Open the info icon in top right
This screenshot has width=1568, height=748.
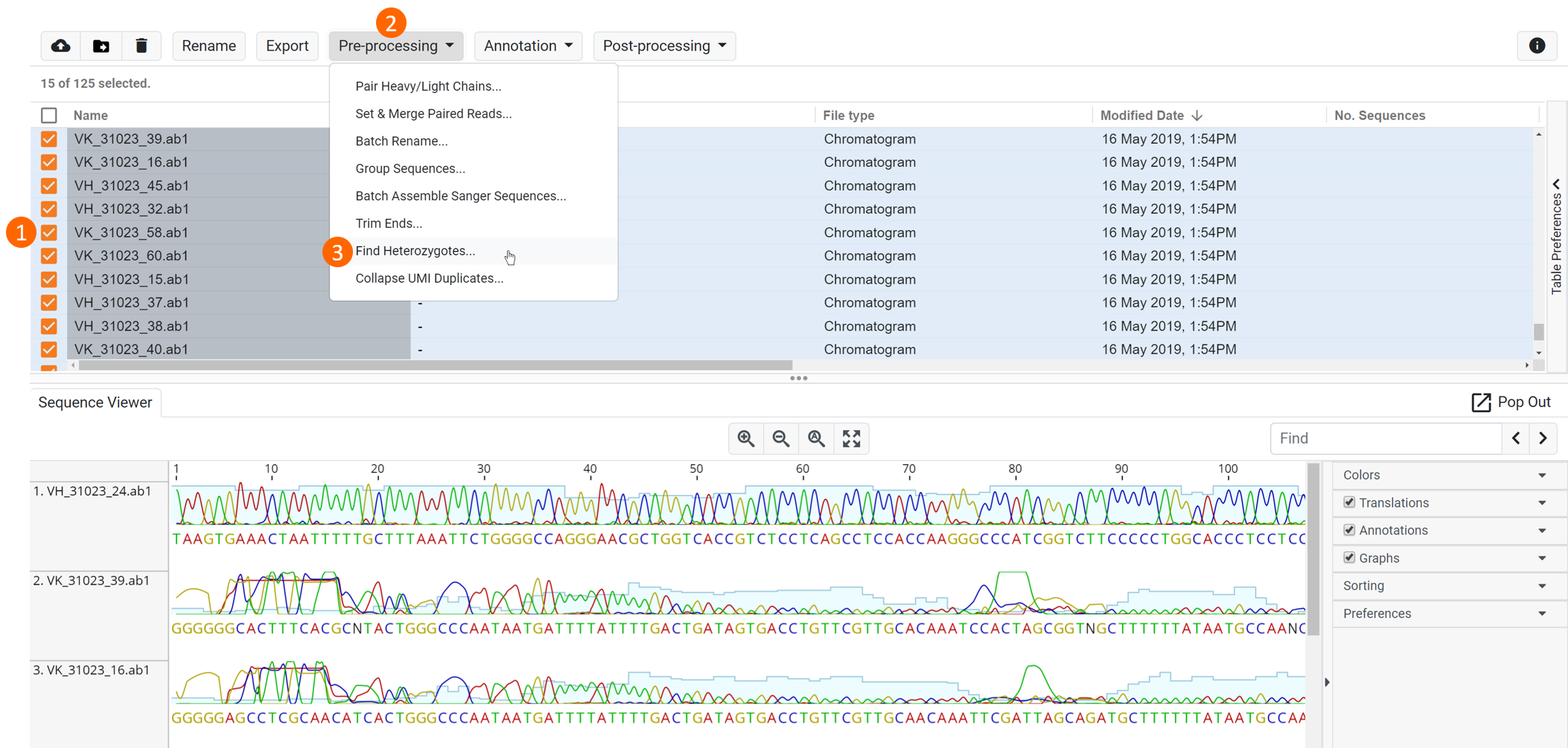click(x=1537, y=46)
